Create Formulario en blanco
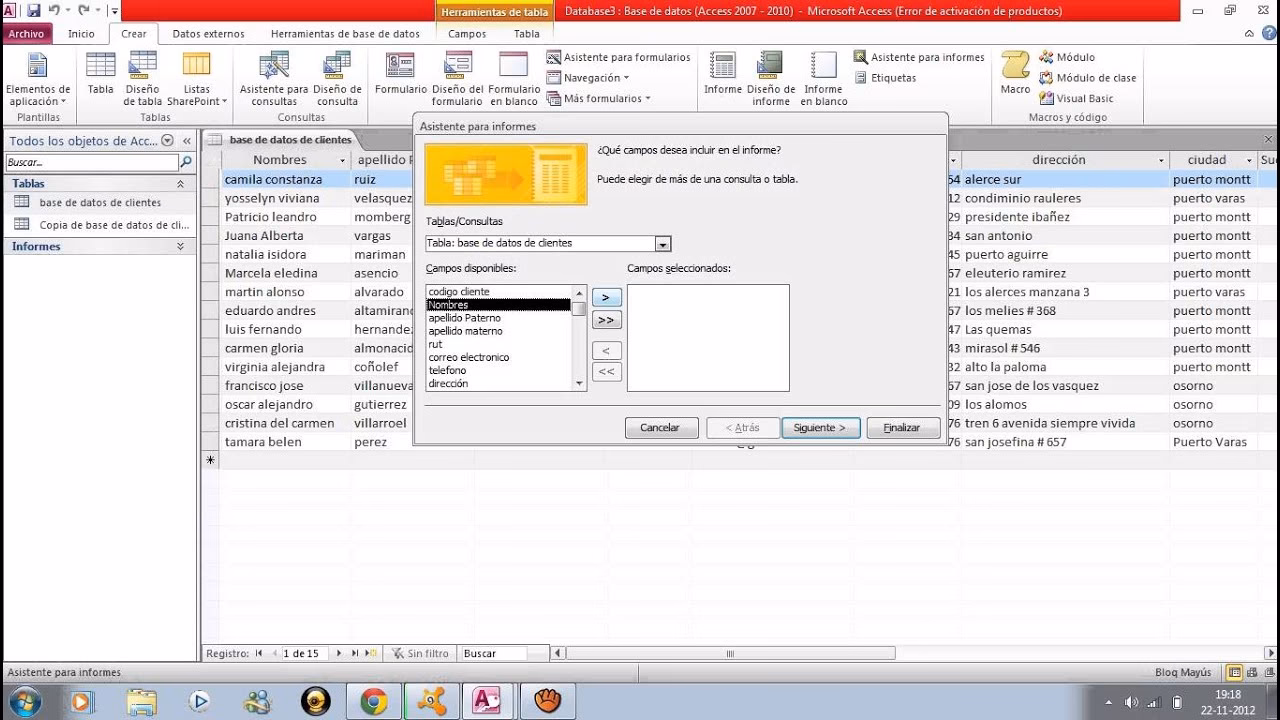1280x720 pixels. (513, 79)
